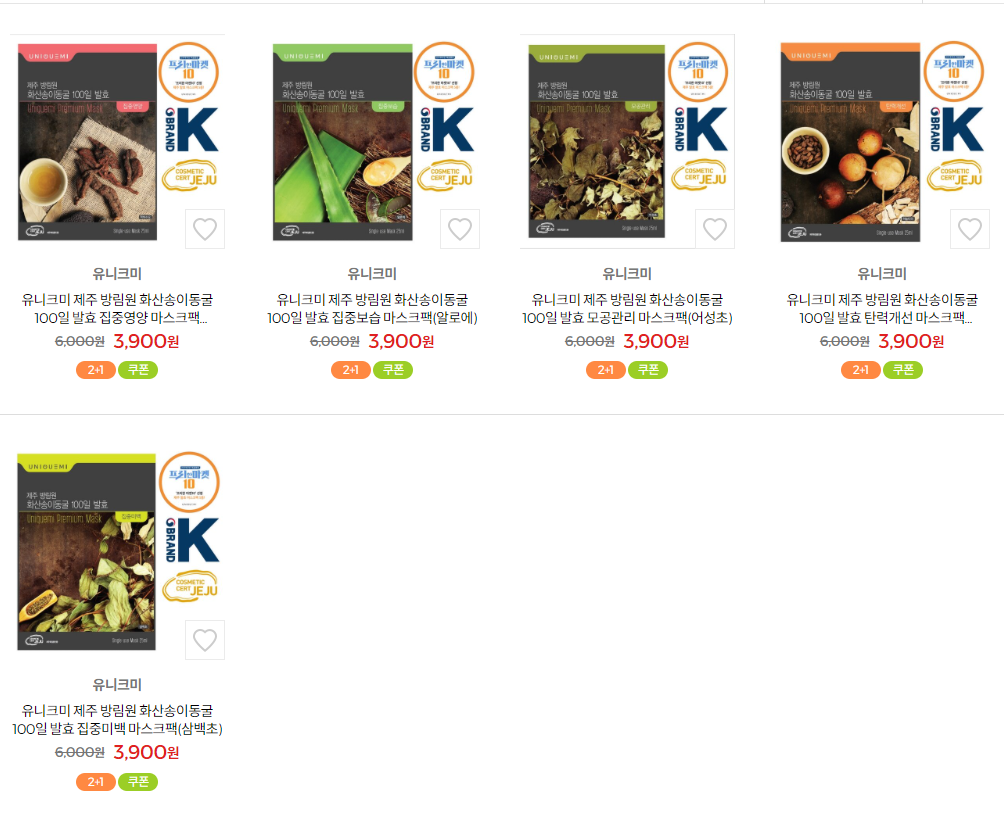1004x820 pixels.
Task: Toggle the wishlist heart for the 알로에 mask
Action: [x=460, y=229]
